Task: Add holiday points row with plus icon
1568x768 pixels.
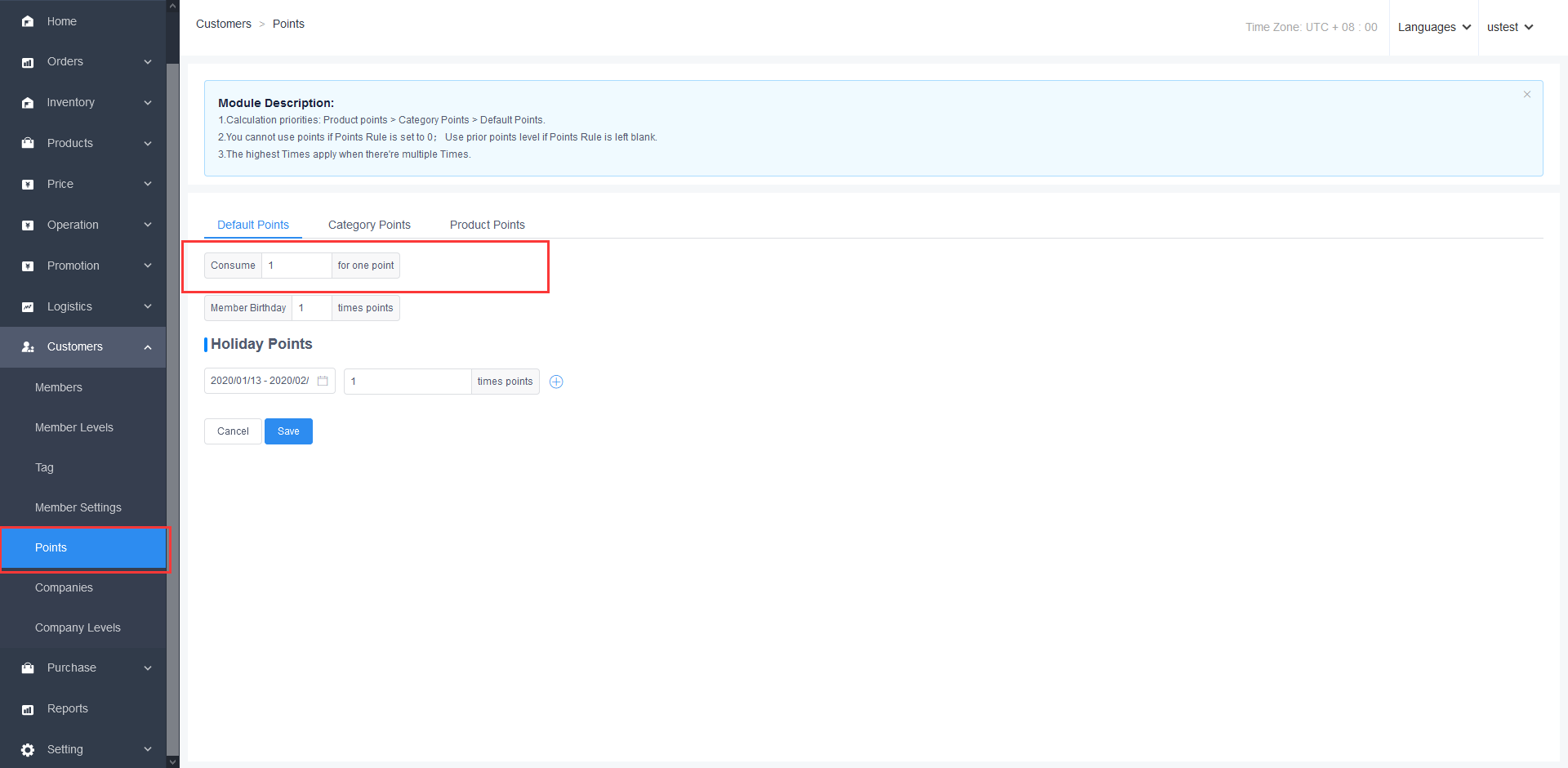Action: click(556, 382)
